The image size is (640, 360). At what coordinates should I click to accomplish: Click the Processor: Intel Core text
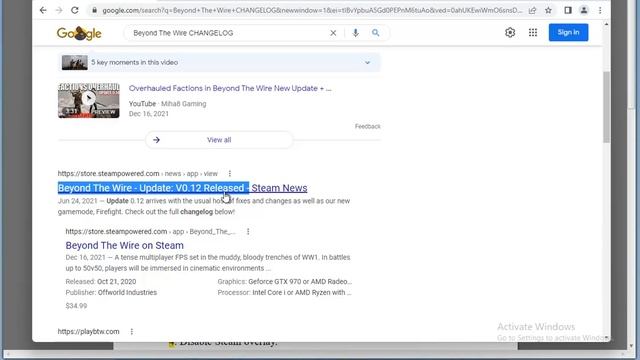pos(284,292)
